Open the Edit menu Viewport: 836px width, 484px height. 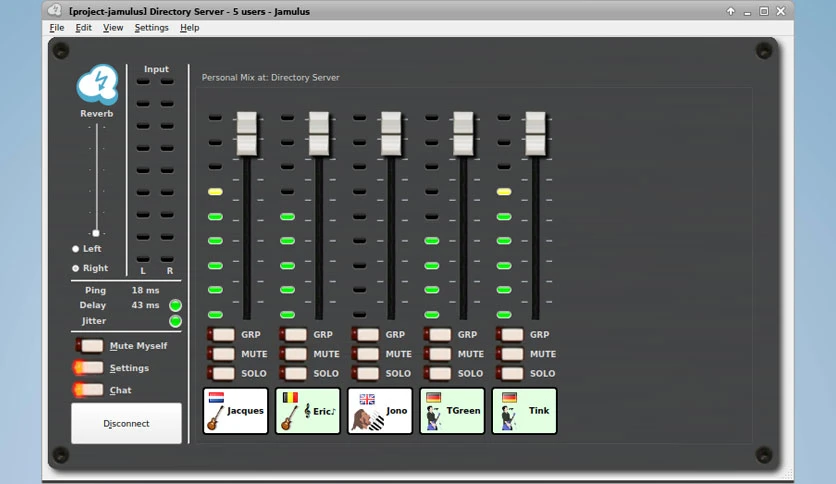(x=83, y=28)
